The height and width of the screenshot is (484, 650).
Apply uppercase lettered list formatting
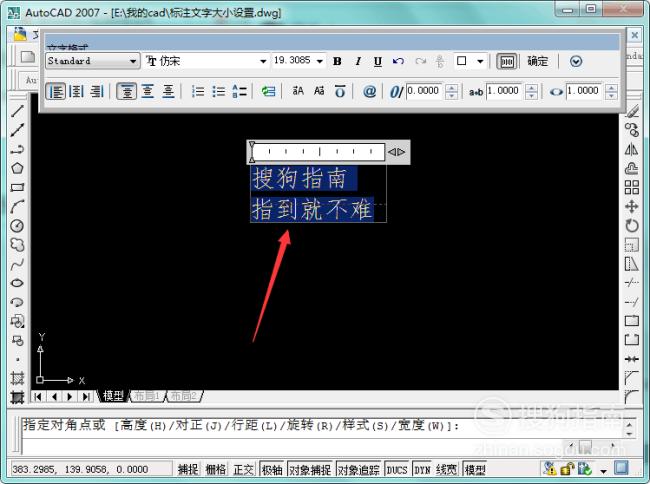click(x=239, y=91)
